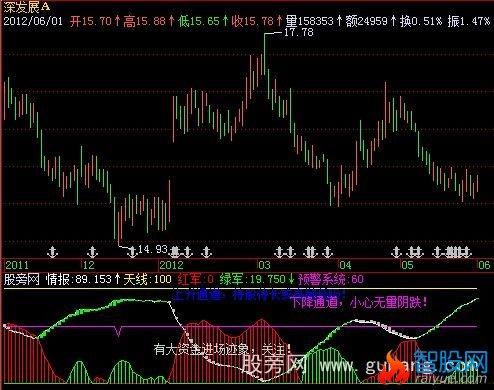Select the 2012 label on the time axis
Image resolution: width=494 pixels, height=390 pixels.
click(172, 265)
